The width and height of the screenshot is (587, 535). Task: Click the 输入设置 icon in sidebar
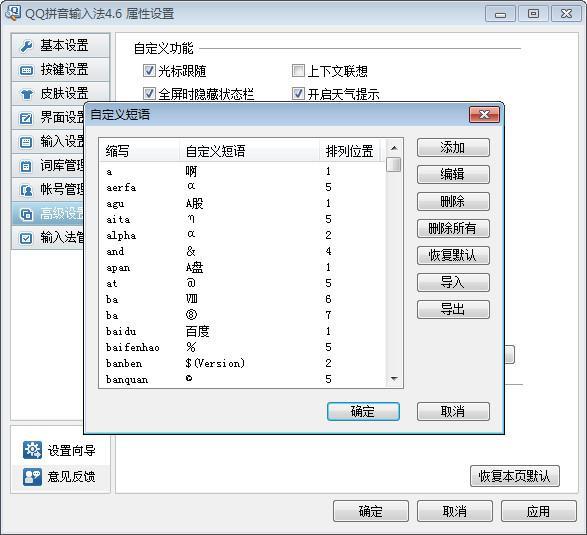[26, 142]
